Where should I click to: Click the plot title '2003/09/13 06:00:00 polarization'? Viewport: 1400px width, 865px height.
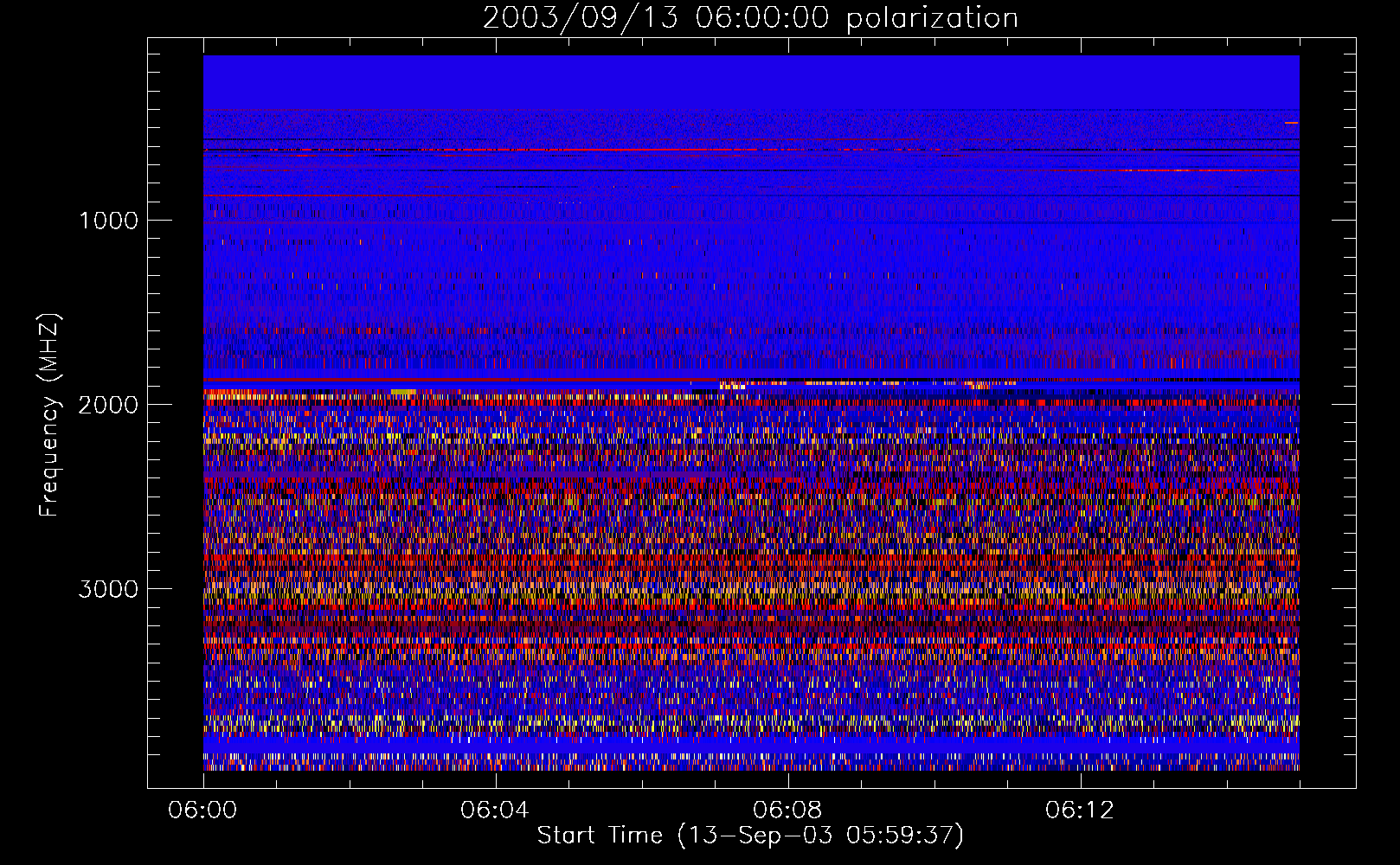coord(750,18)
